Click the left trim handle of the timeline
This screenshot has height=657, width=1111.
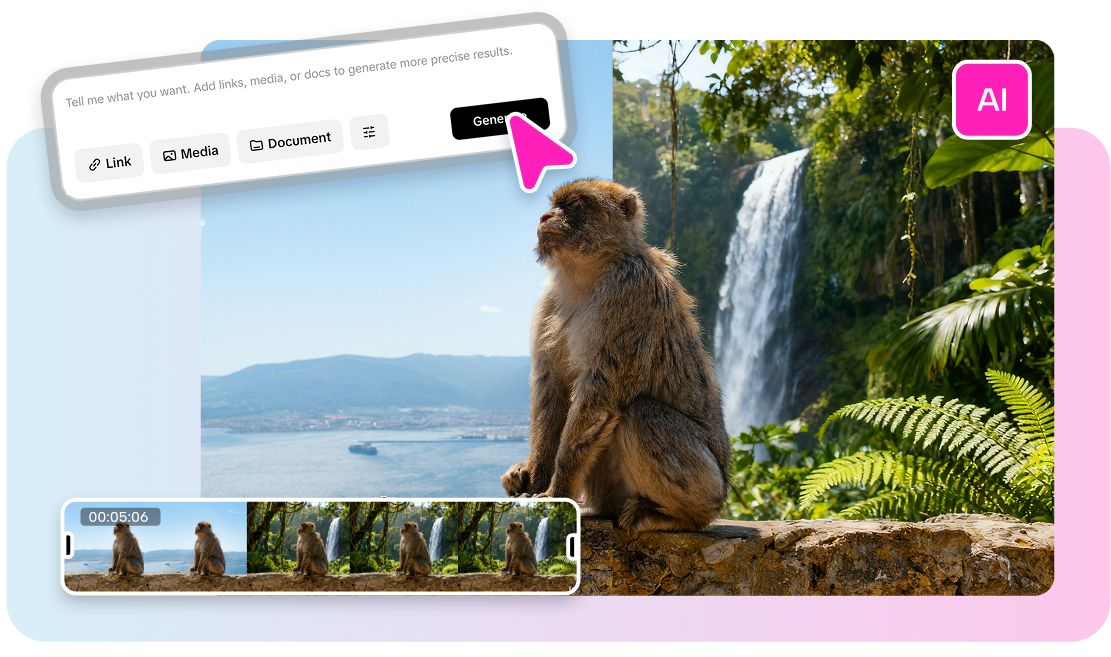[70, 545]
